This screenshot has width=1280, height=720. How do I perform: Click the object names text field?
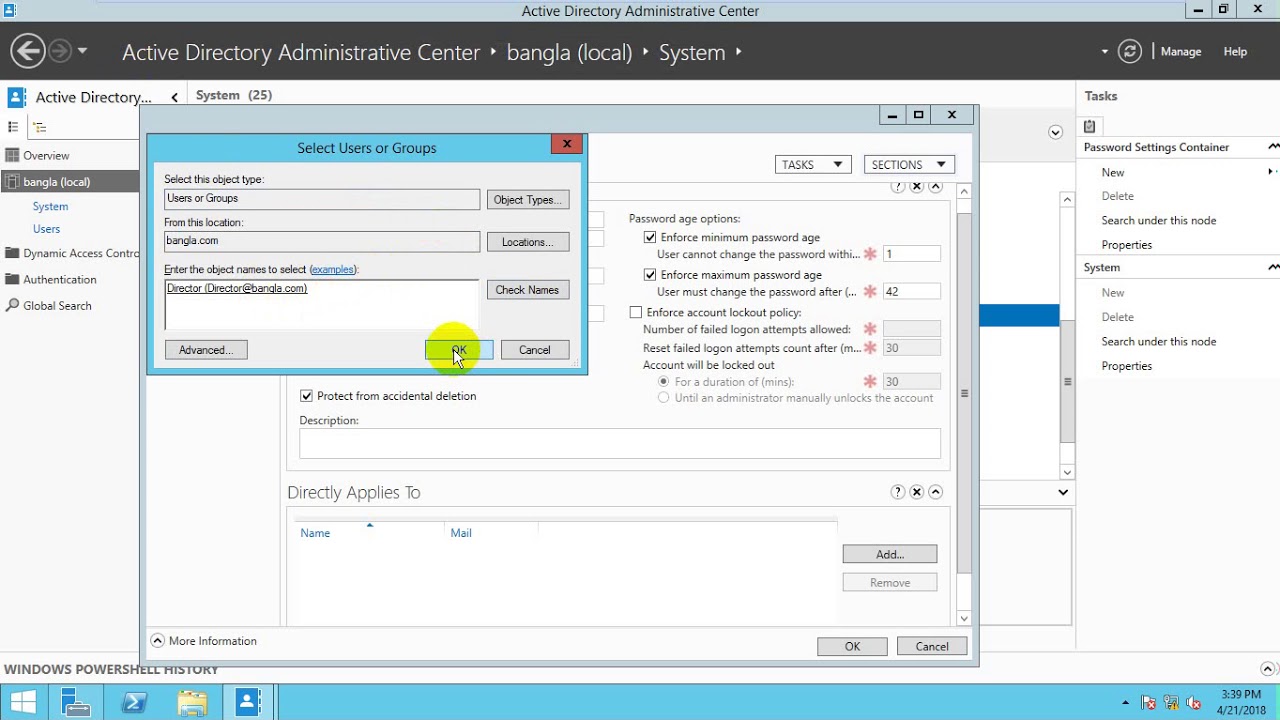click(322, 304)
